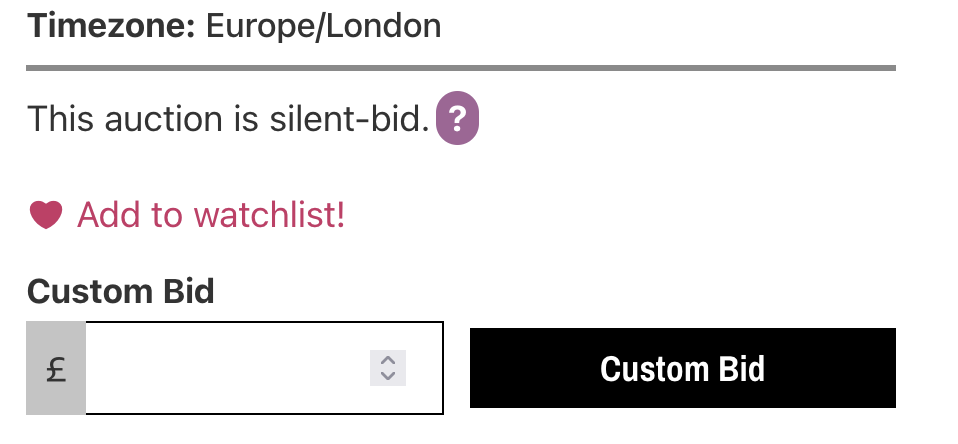Select the 'Europe/London' timezone value text
Image resolution: width=958 pixels, height=444 pixels.
[323, 26]
